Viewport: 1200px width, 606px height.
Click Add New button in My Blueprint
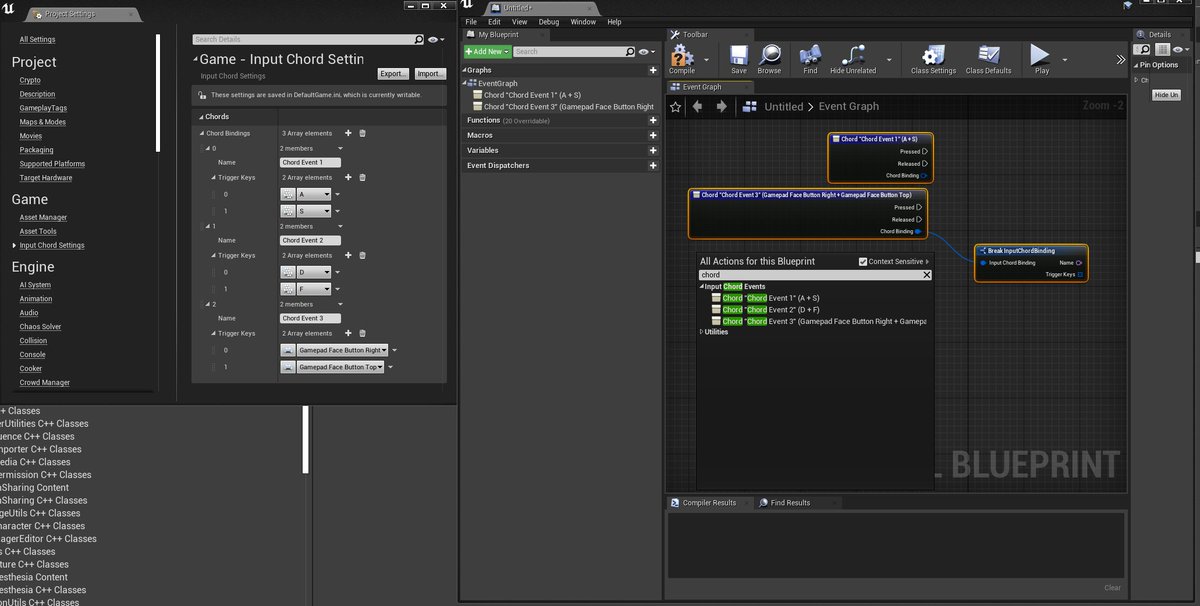coord(488,51)
